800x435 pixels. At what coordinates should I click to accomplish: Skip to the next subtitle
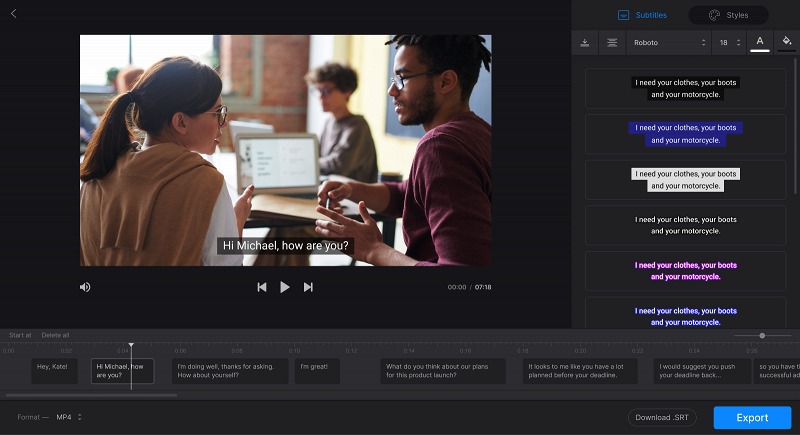[x=308, y=287]
